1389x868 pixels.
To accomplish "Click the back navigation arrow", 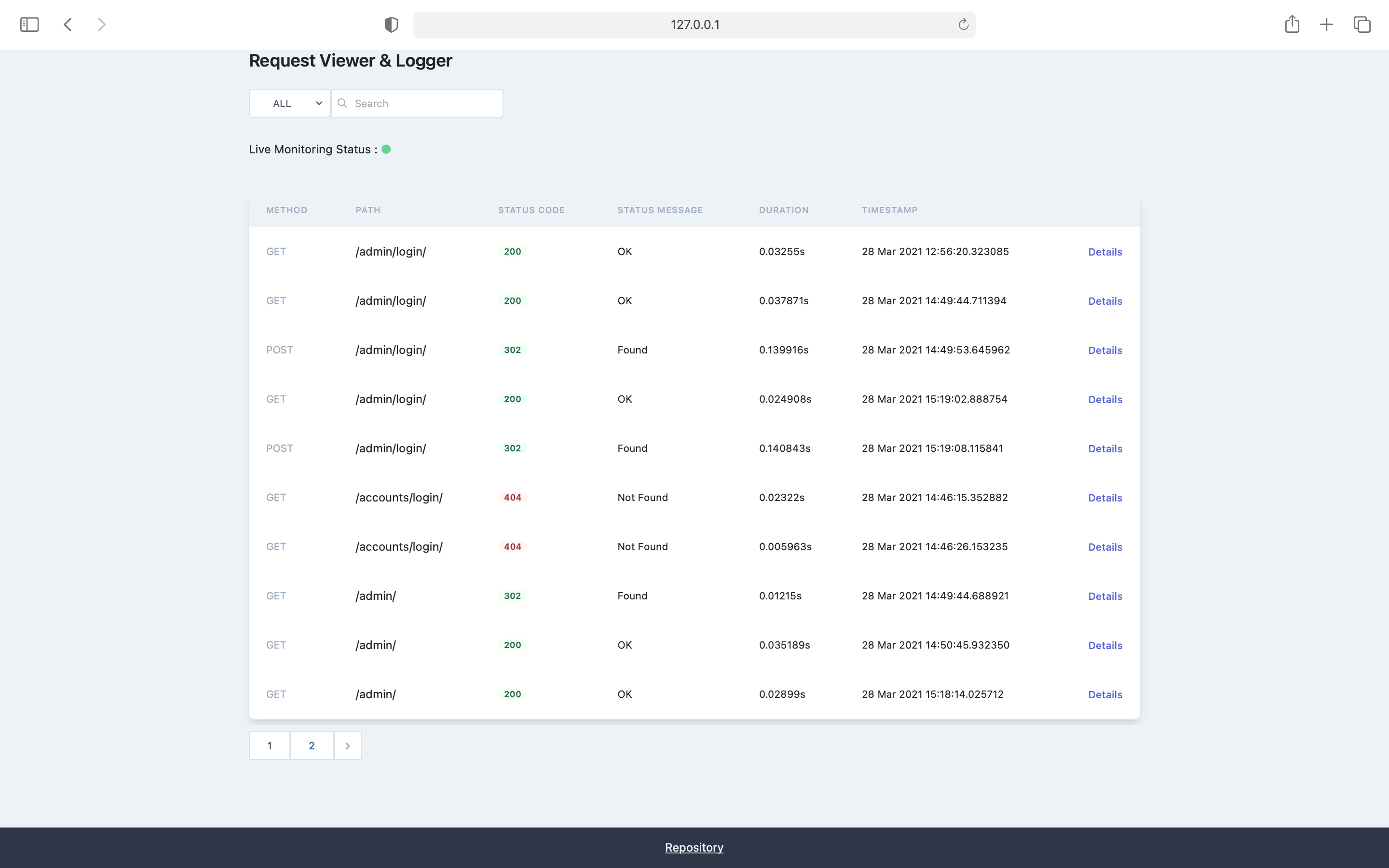I will coord(68,24).
